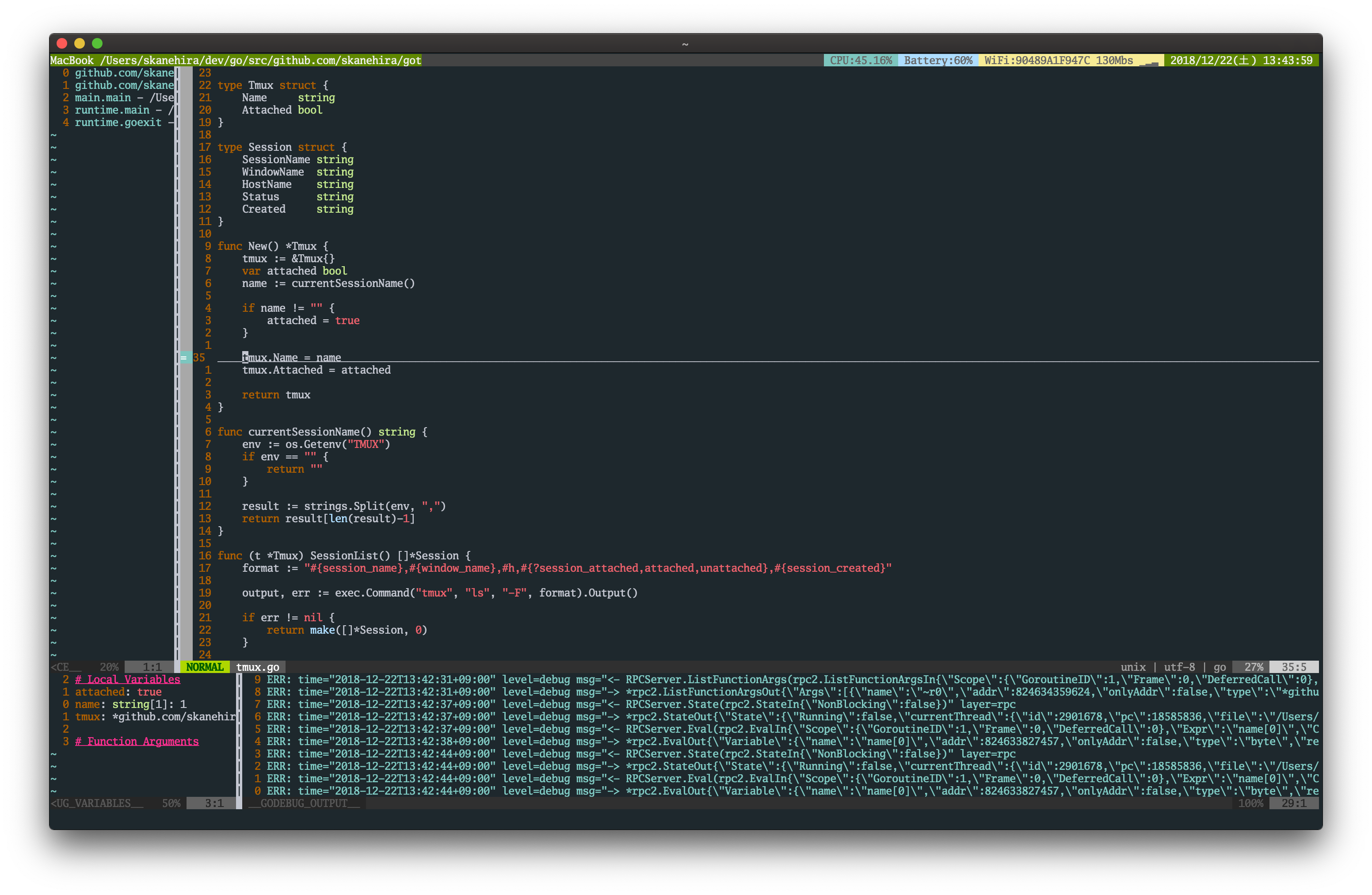Select stack frame 2 main.main
The height and width of the screenshot is (895, 1372).
click(x=118, y=97)
